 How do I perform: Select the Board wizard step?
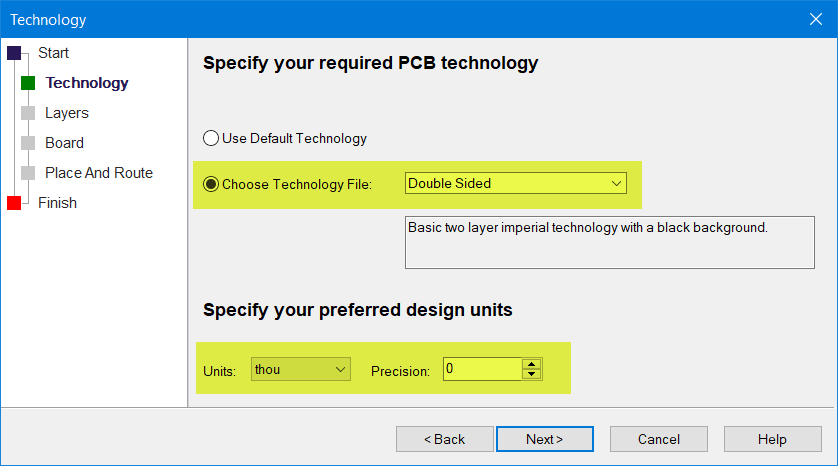pos(65,143)
